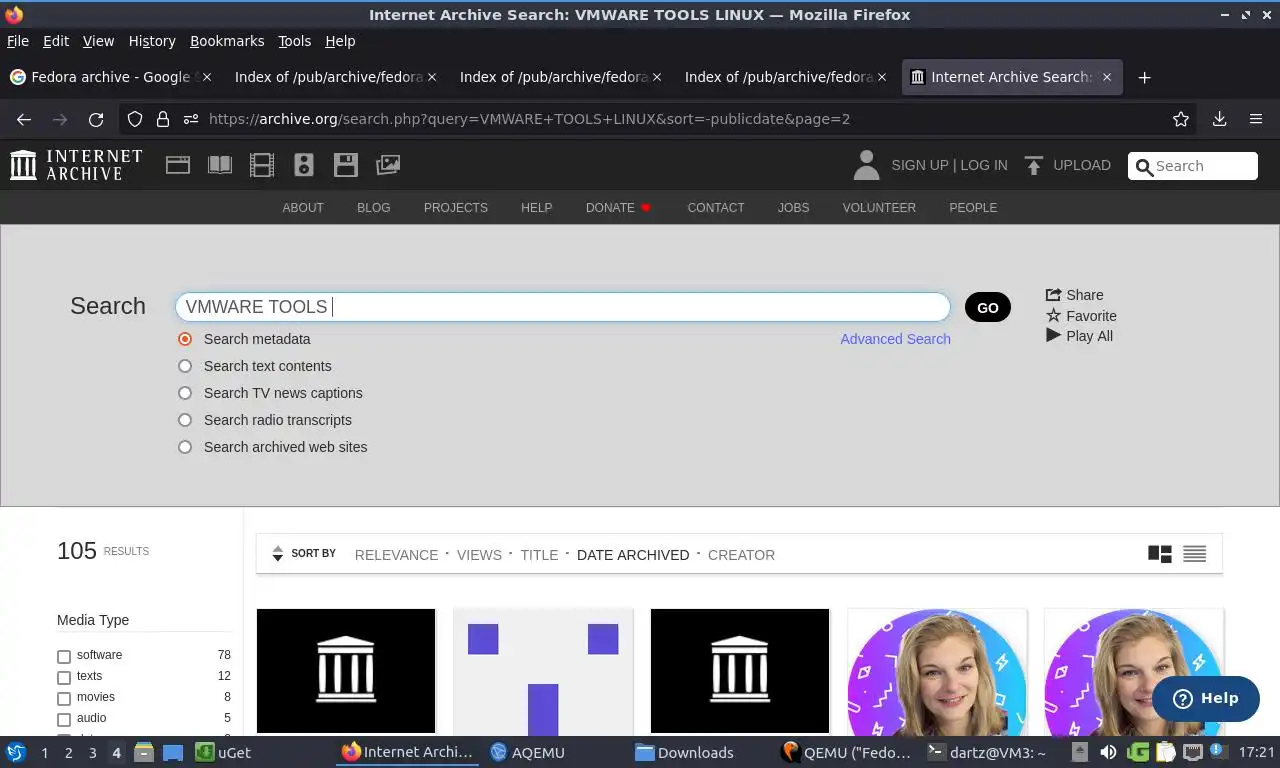Check the software media type filter

64,656
